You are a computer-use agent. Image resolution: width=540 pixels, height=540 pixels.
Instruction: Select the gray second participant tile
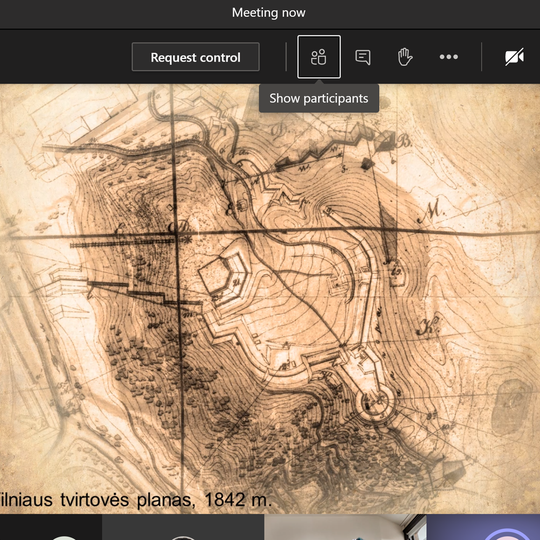pos(183,527)
